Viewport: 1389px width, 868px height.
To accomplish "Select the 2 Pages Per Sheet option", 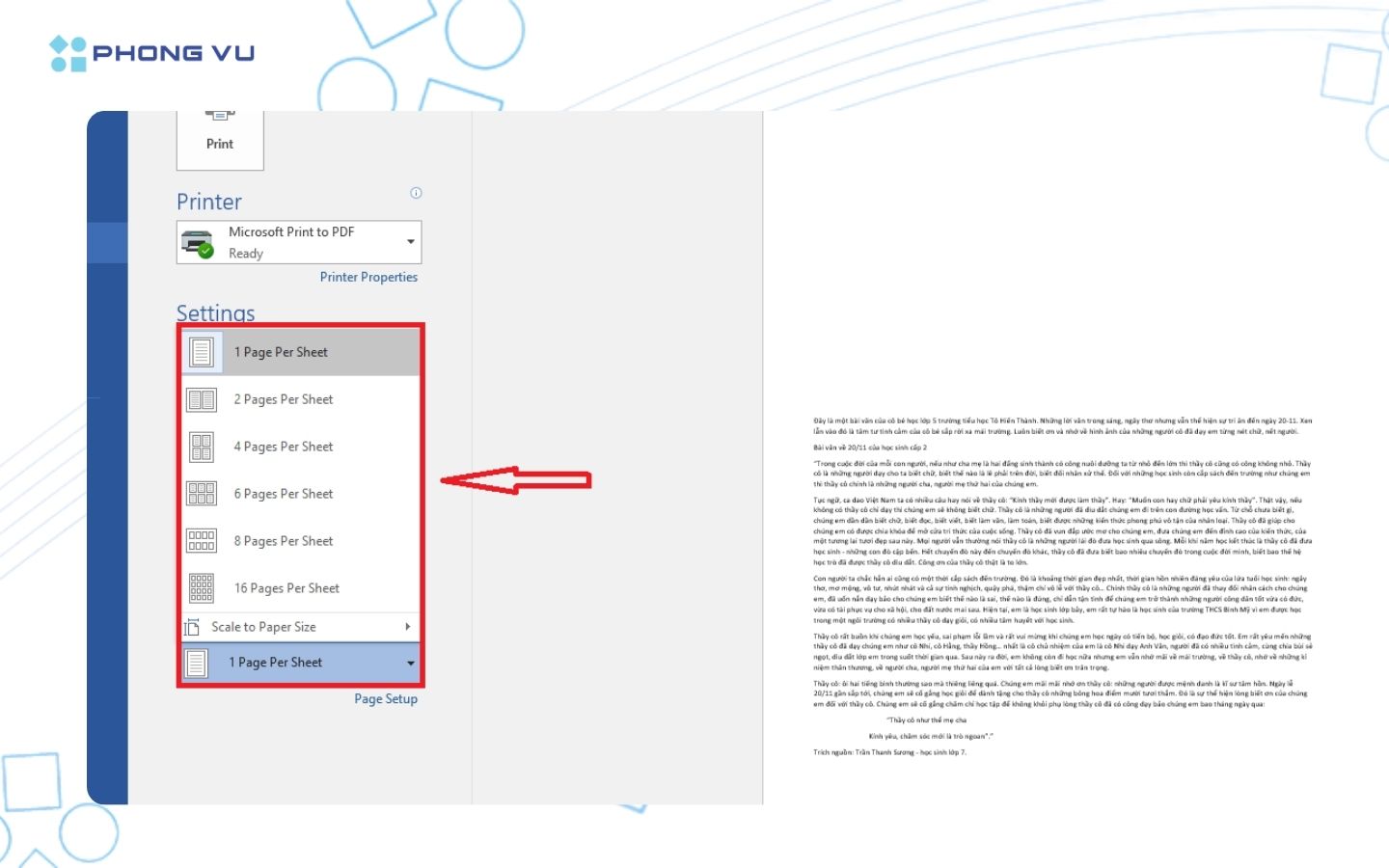I will 284,399.
